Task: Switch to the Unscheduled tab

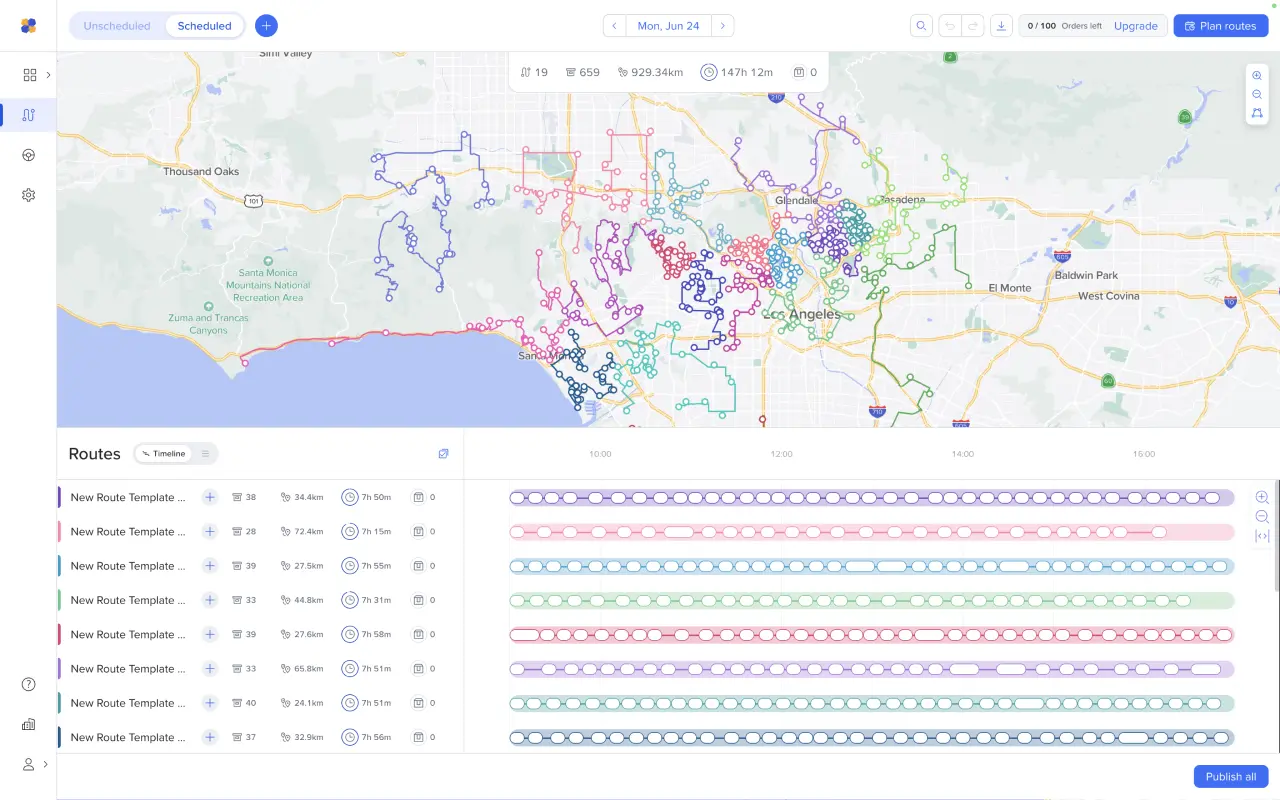Action: [117, 26]
